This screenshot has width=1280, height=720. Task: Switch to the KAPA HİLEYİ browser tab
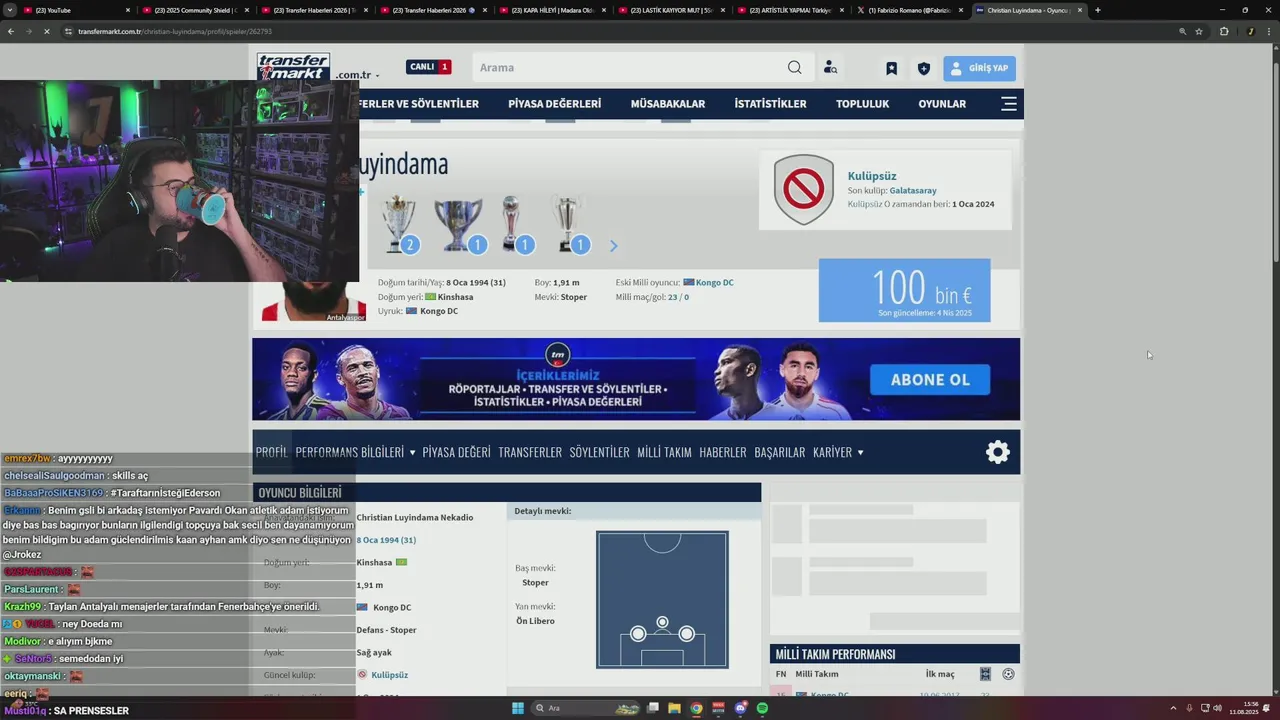(x=550, y=10)
